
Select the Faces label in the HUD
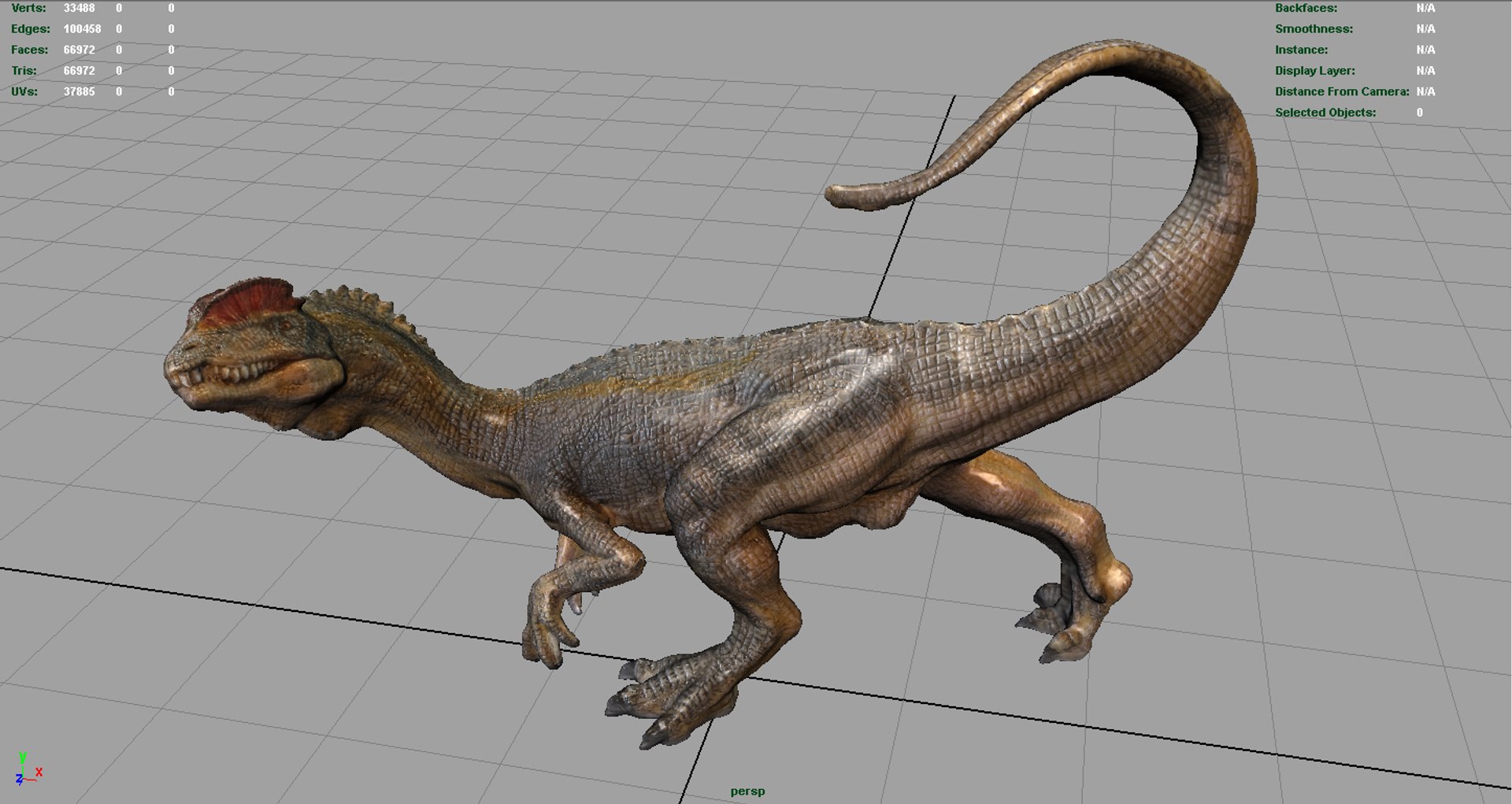29,50
